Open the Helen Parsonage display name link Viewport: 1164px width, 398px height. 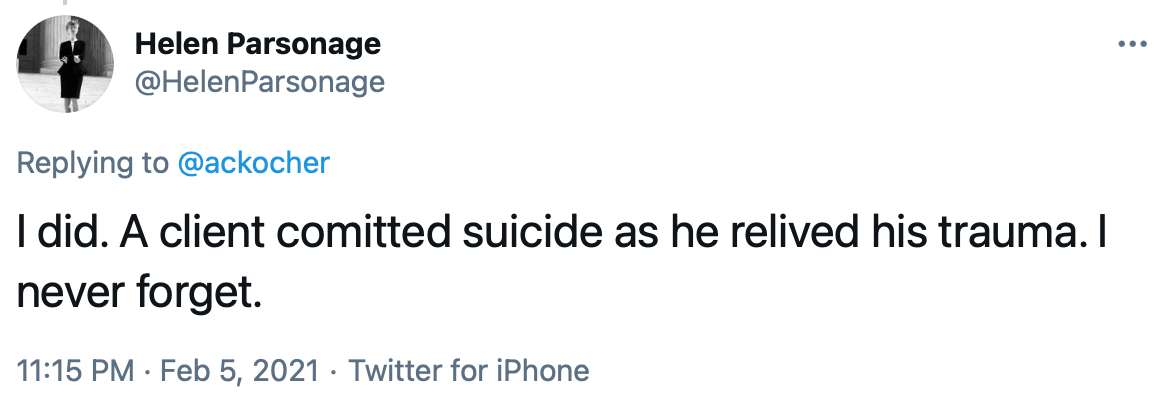pyautogui.click(x=258, y=45)
